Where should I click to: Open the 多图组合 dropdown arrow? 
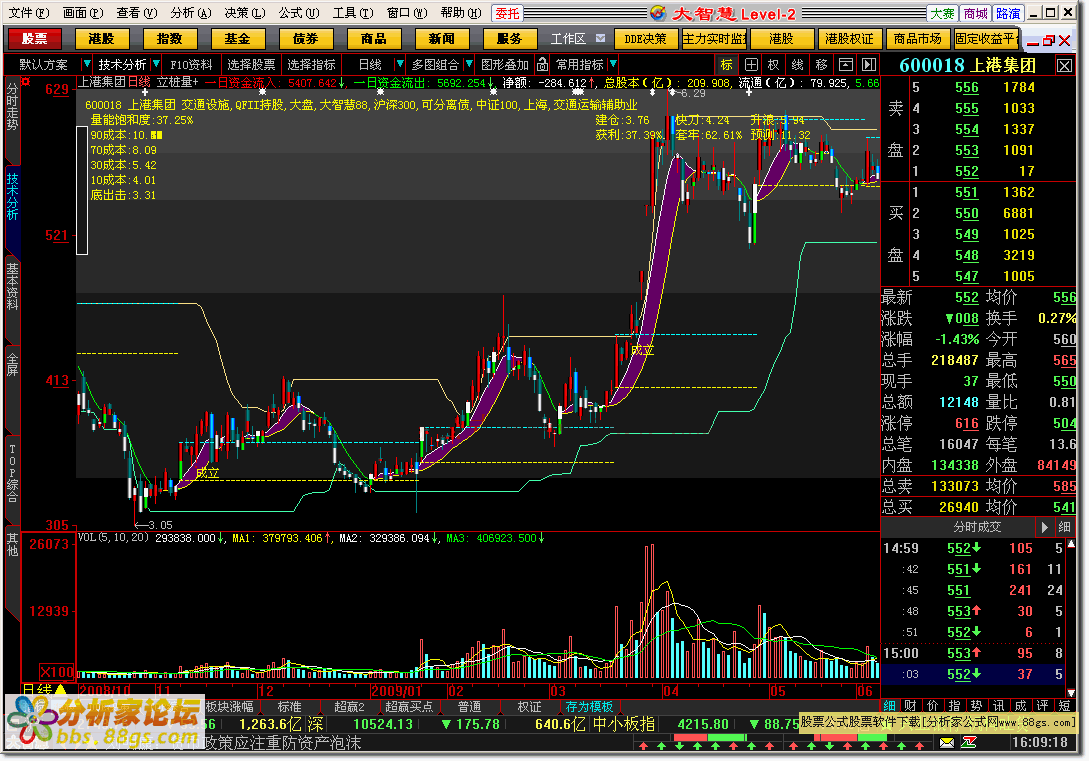click(469, 65)
